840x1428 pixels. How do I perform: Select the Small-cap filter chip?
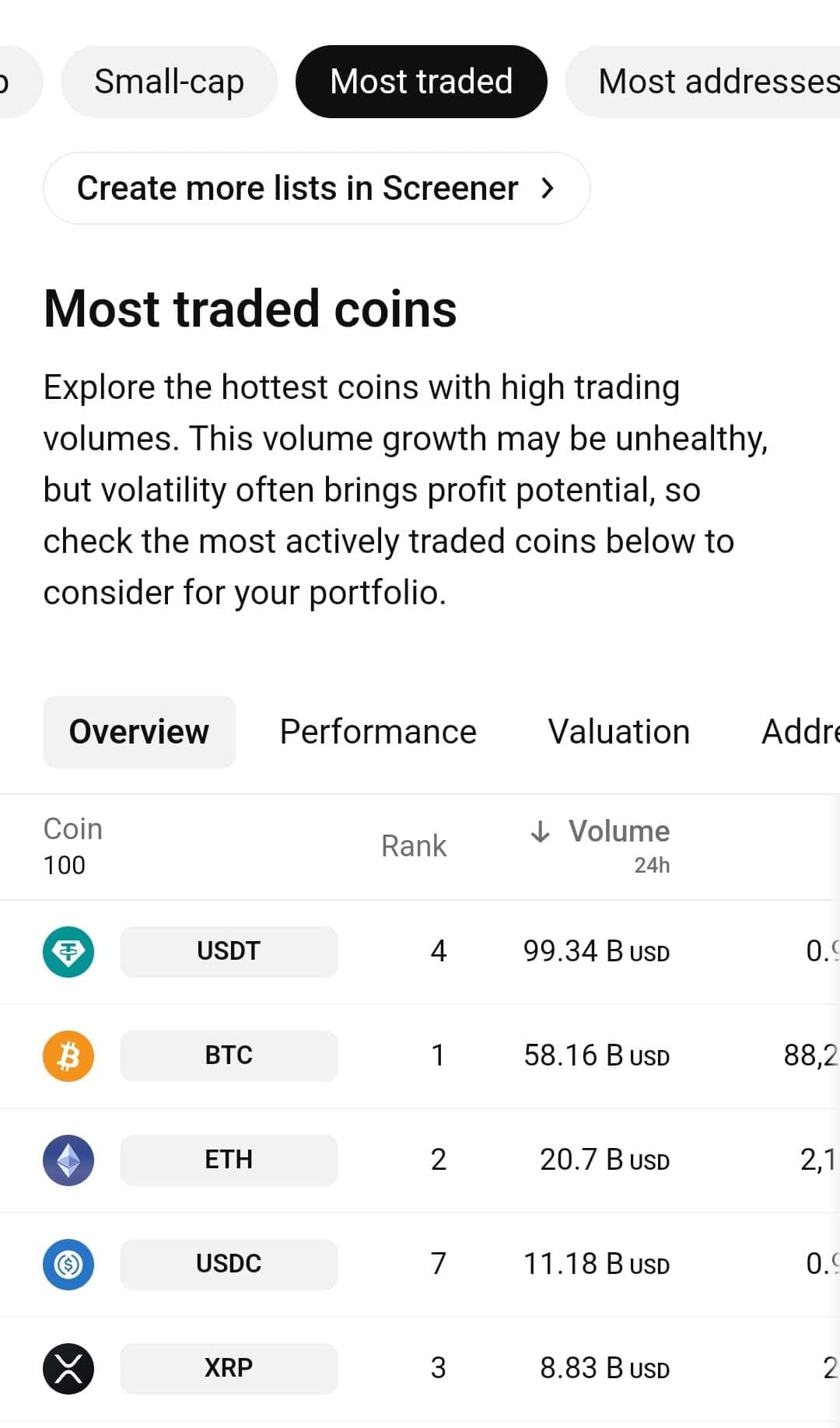(x=169, y=82)
